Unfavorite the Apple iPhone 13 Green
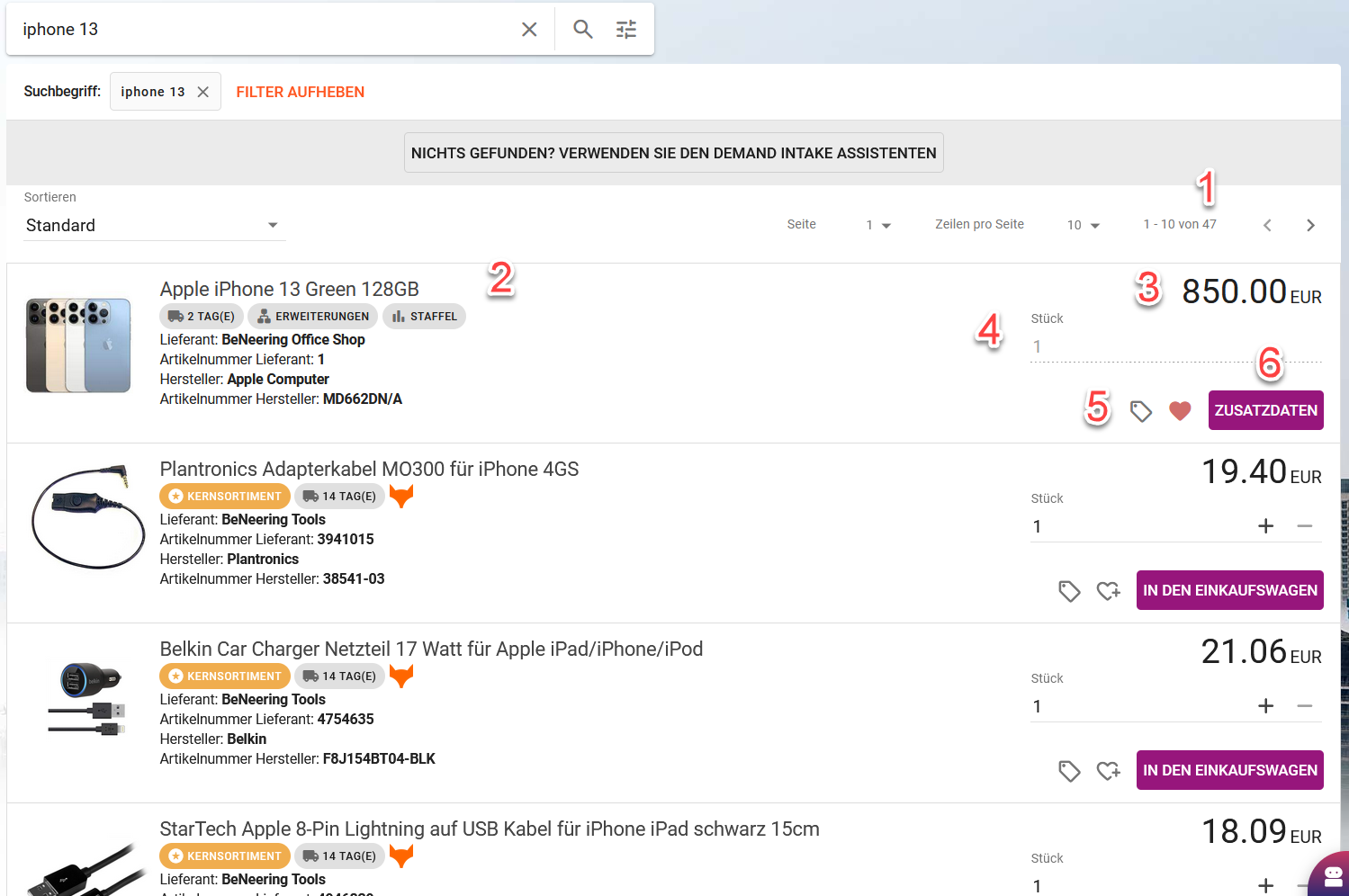 coord(1180,411)
